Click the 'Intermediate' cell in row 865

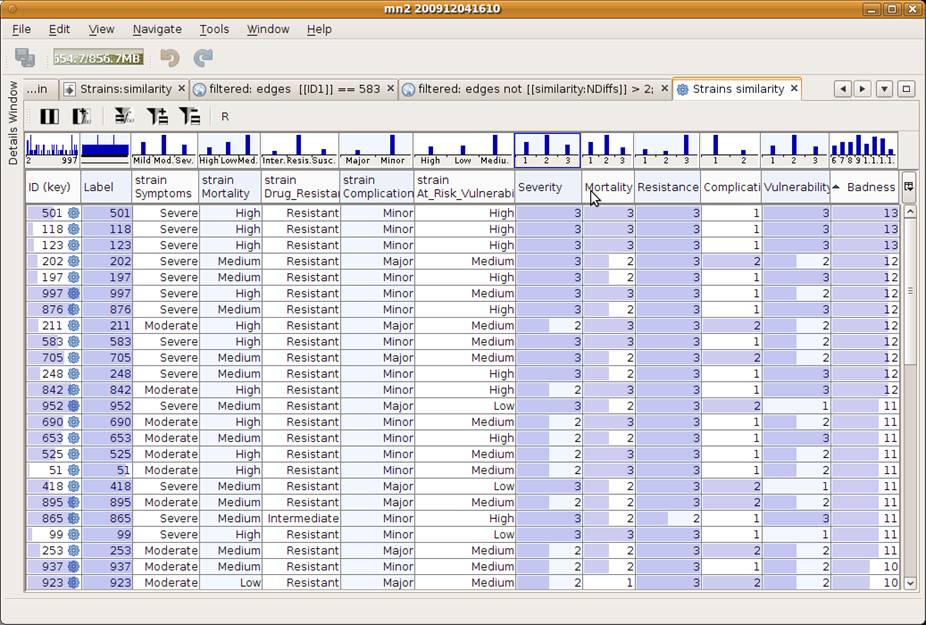301,518
